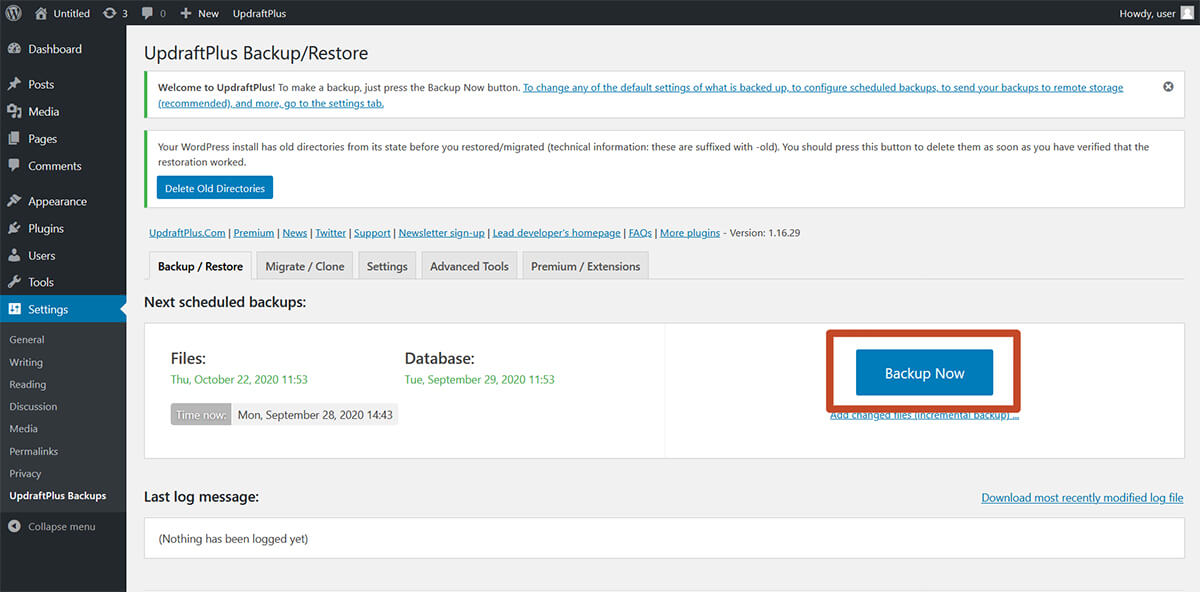
Task: Open the News link
Action: point(295,233)
